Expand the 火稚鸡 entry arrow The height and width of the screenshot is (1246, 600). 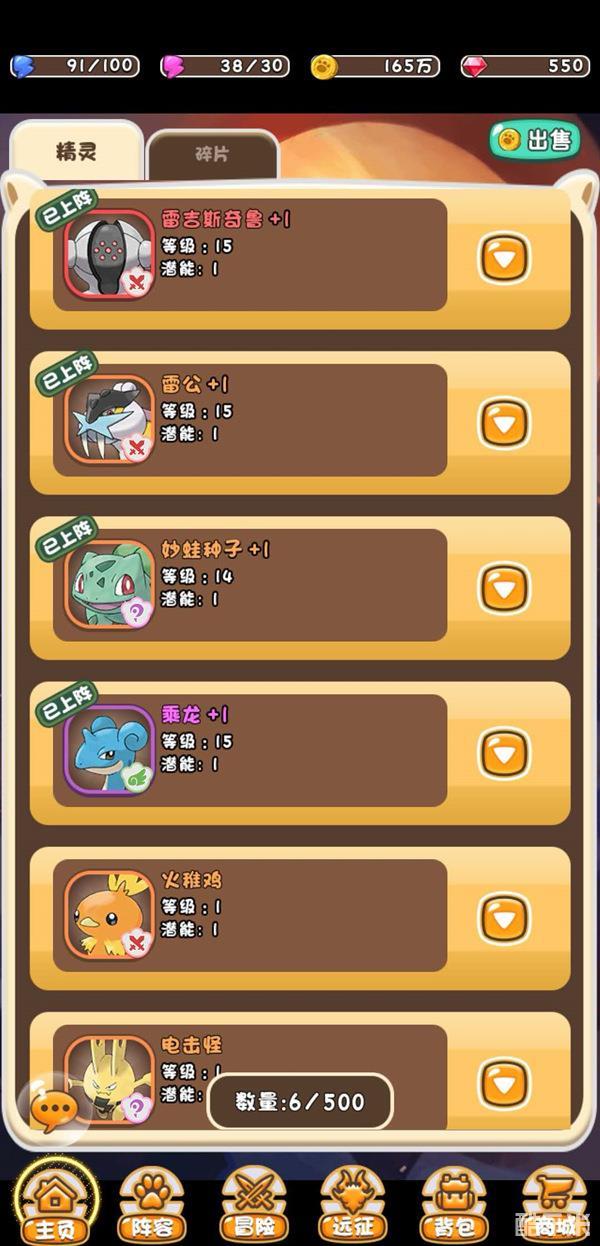[x=504, y=918]
